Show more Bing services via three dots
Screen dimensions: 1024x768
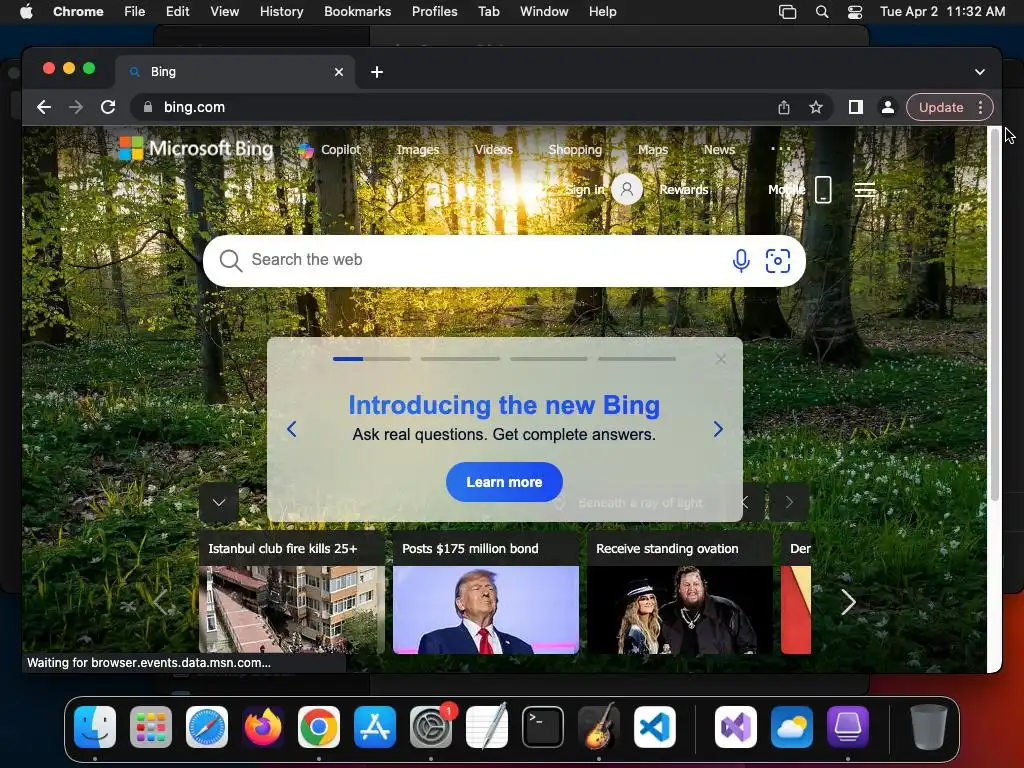tap(780, 149)
